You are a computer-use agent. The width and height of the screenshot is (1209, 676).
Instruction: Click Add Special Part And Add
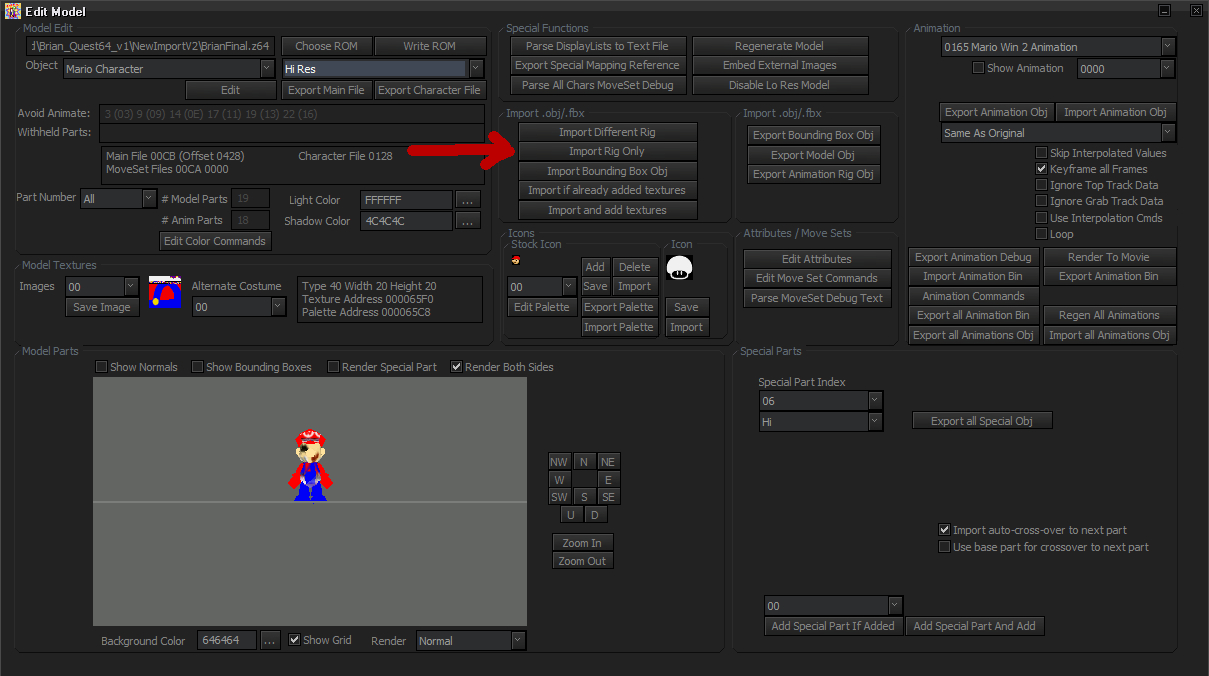pyautogui.click(x=974, y=626)
